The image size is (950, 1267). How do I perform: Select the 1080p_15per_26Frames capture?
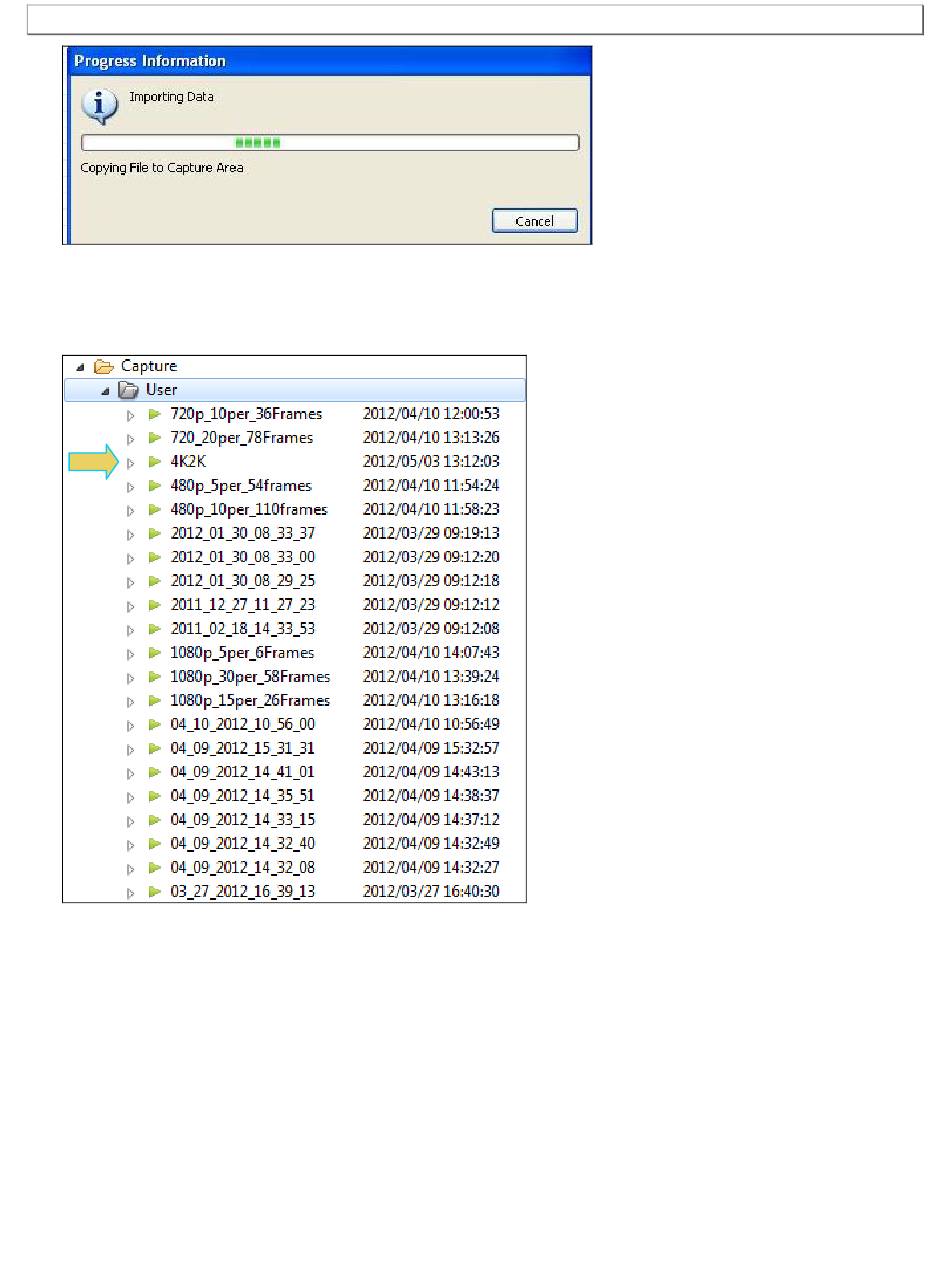250,701
